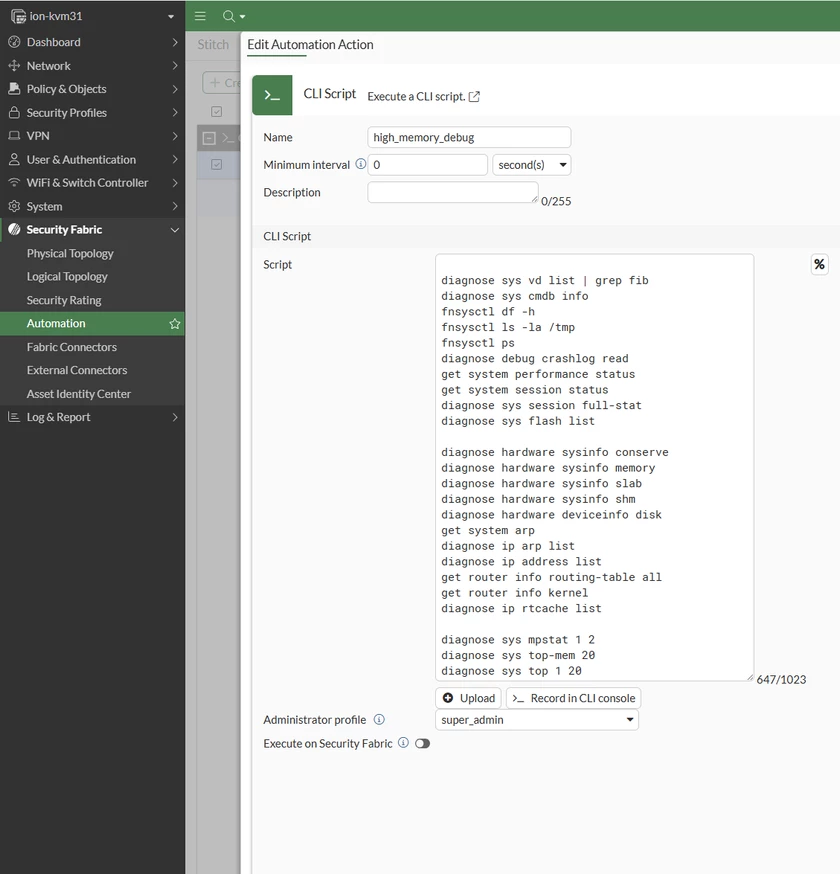Image resolution: width=840 pixels, height=874 pixels.
Task: Open Asset Identity Center page
Action: [x=79, y=394]
